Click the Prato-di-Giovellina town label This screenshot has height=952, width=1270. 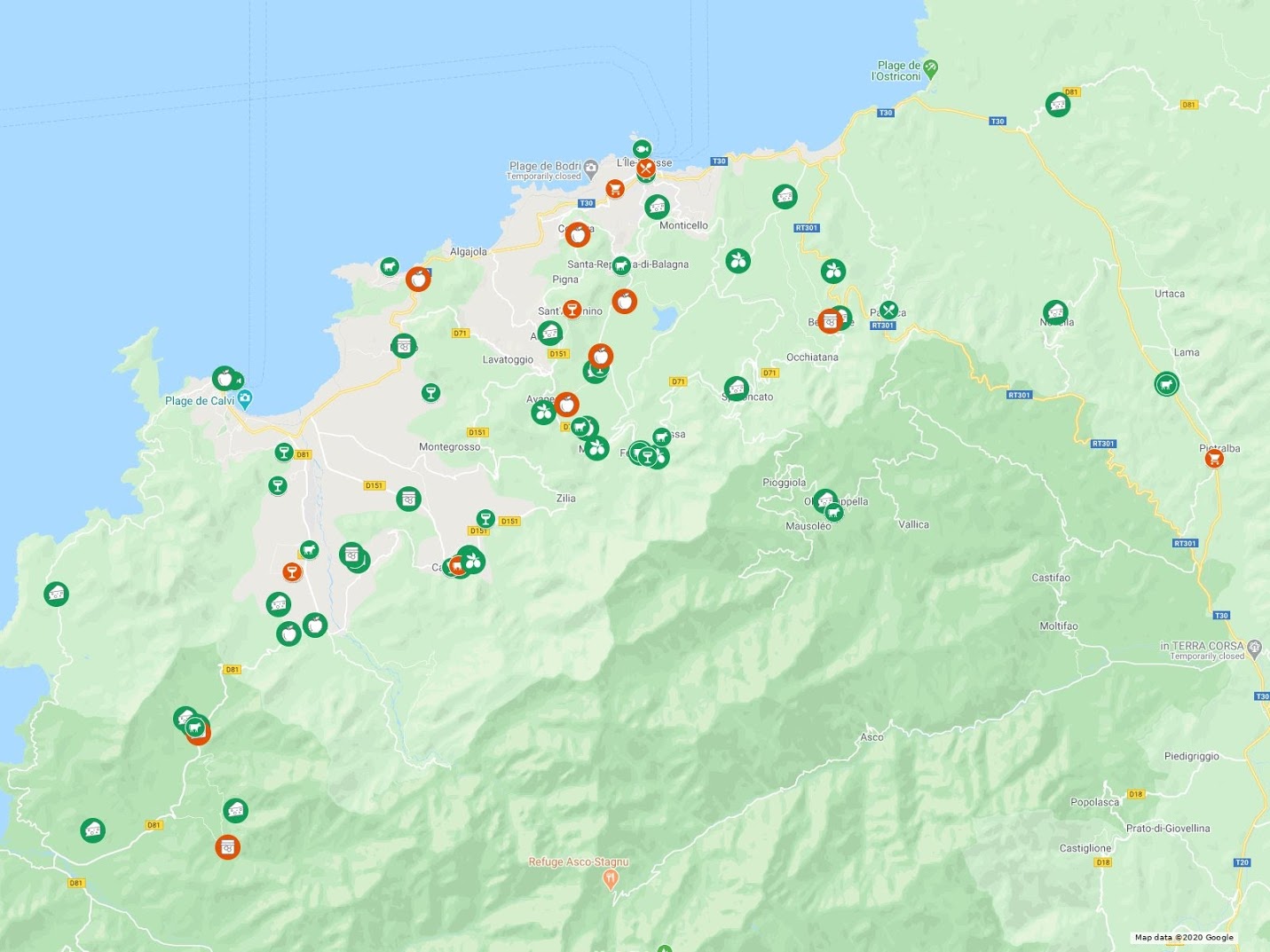click(1167, 829)
